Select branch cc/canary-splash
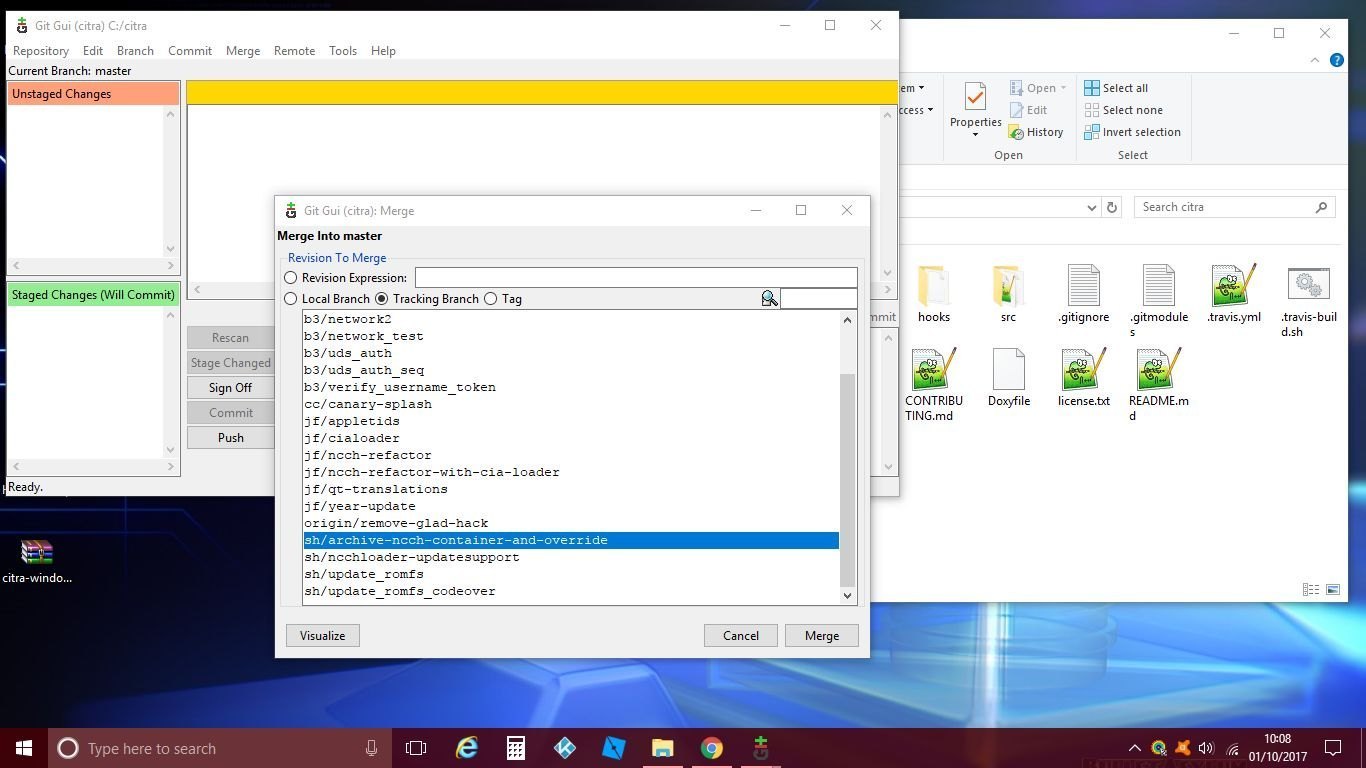1366x768 pixels. pos(571,404)
